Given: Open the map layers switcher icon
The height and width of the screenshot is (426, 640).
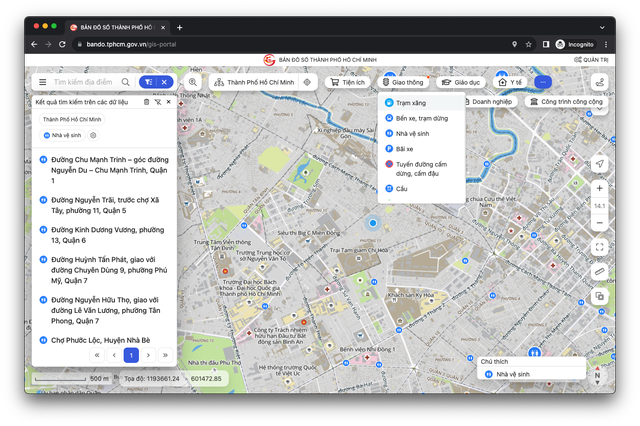Looking at the screenshot, I should 600,296.
